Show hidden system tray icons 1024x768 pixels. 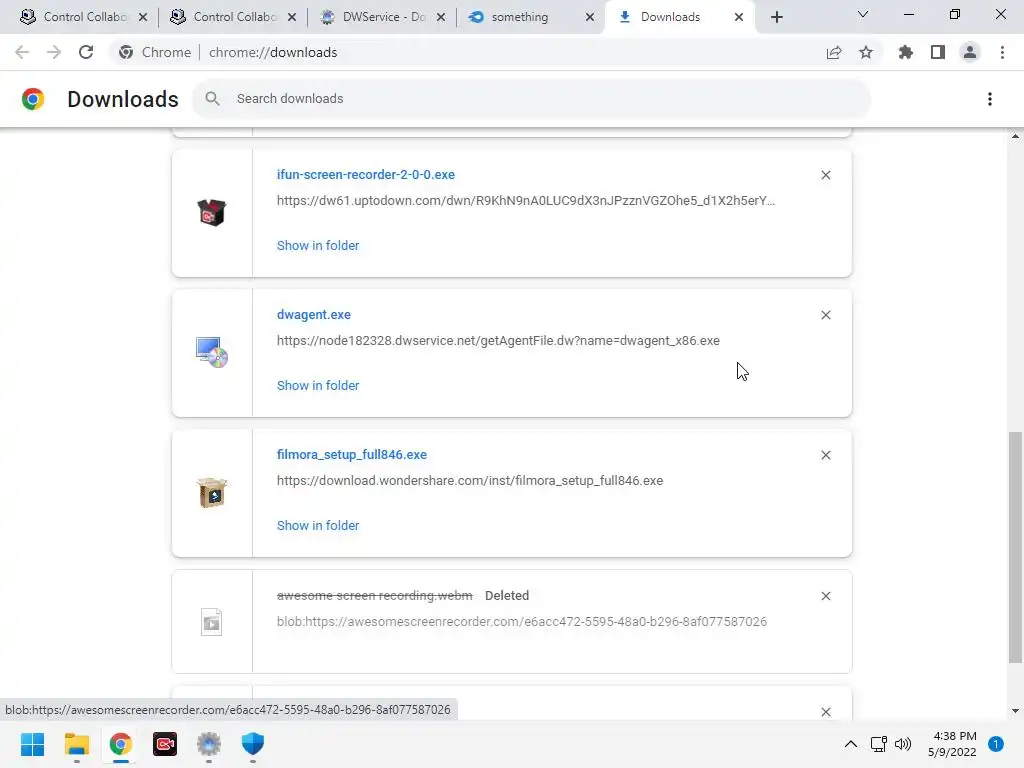click(851, 744)
